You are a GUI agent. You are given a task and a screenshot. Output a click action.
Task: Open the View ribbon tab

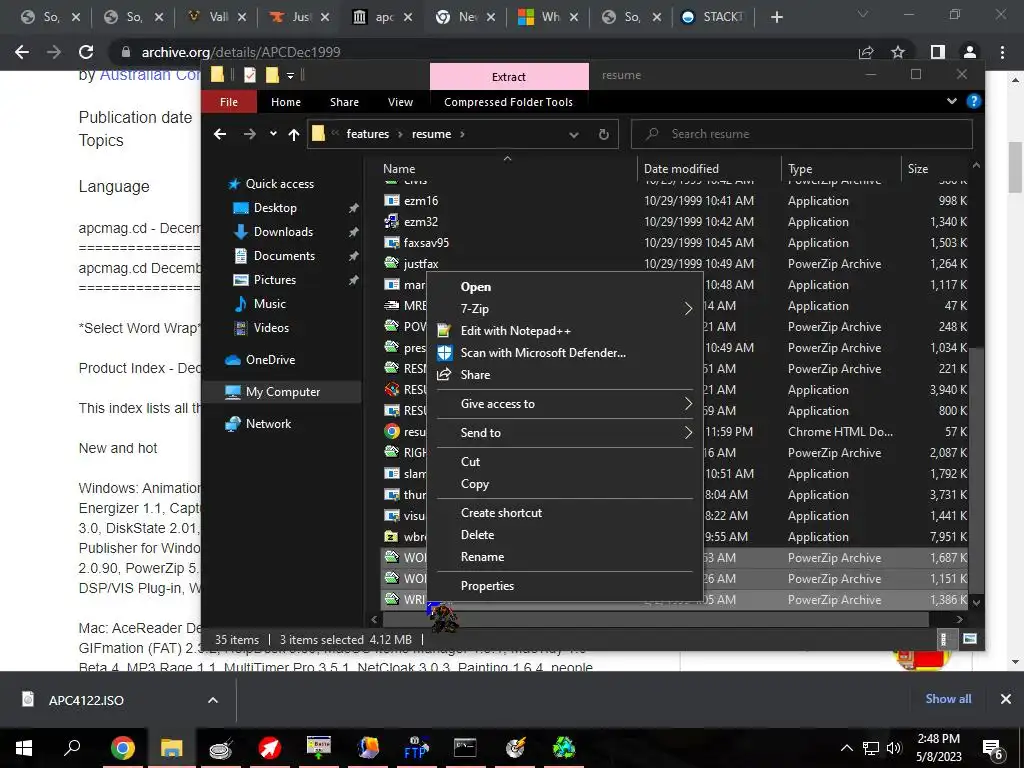[x=400, y=102]
